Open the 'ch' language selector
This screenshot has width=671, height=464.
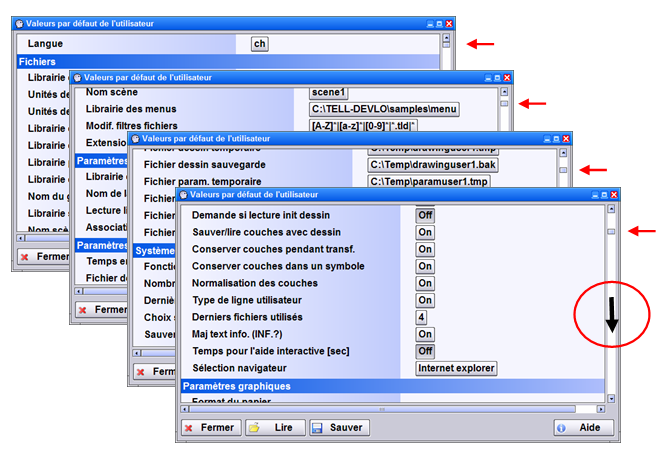point(259,44)
